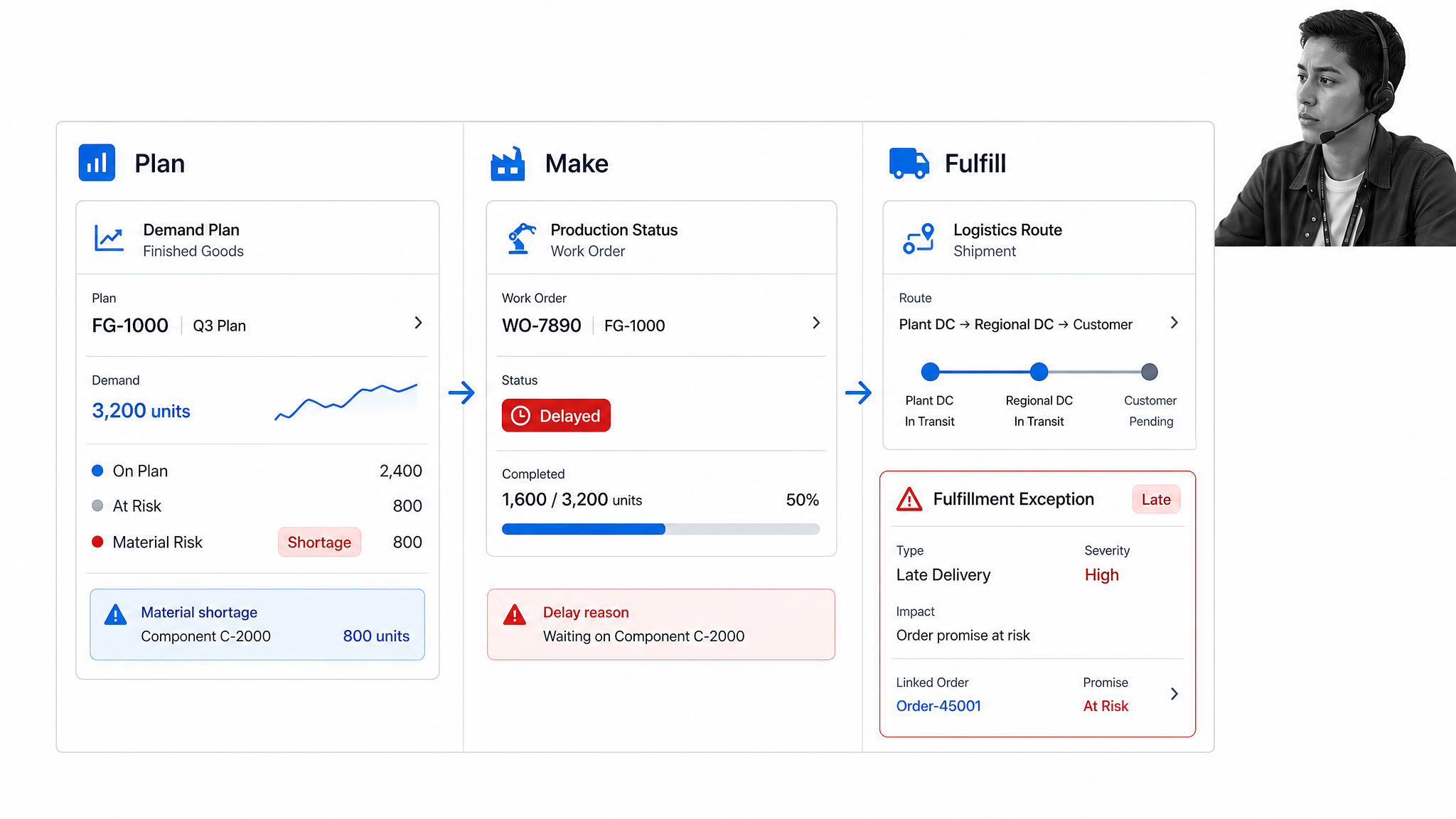Select the Regional DC route node

pos(1039,372)
